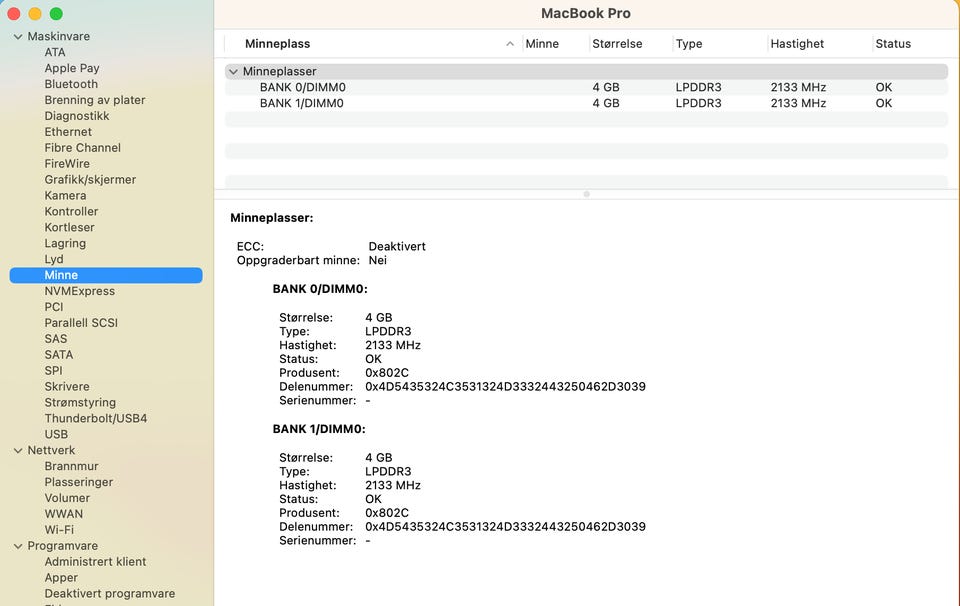Collapse the Nettverk section chevron
This screenshot has width=960, height=606.
point(18,451)
